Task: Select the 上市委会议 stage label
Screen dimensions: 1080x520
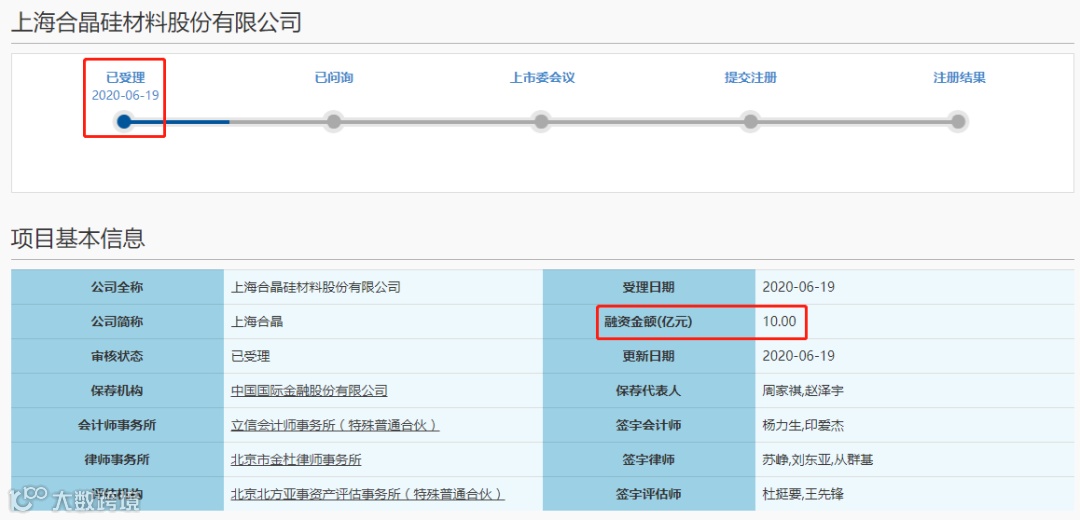Action: 542,78
